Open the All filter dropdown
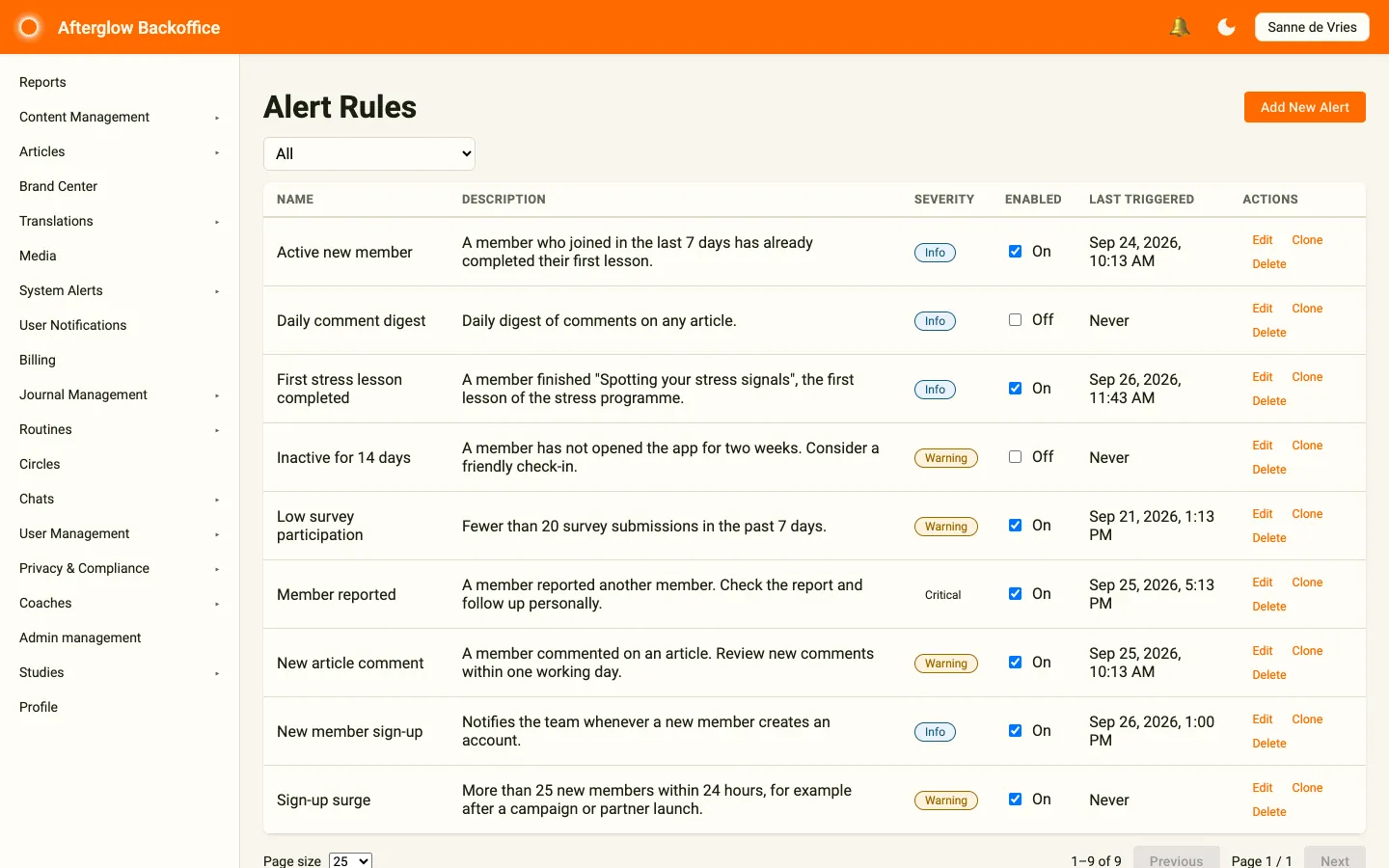This screenshot has height=868, width=1389. tap(369, 153)
